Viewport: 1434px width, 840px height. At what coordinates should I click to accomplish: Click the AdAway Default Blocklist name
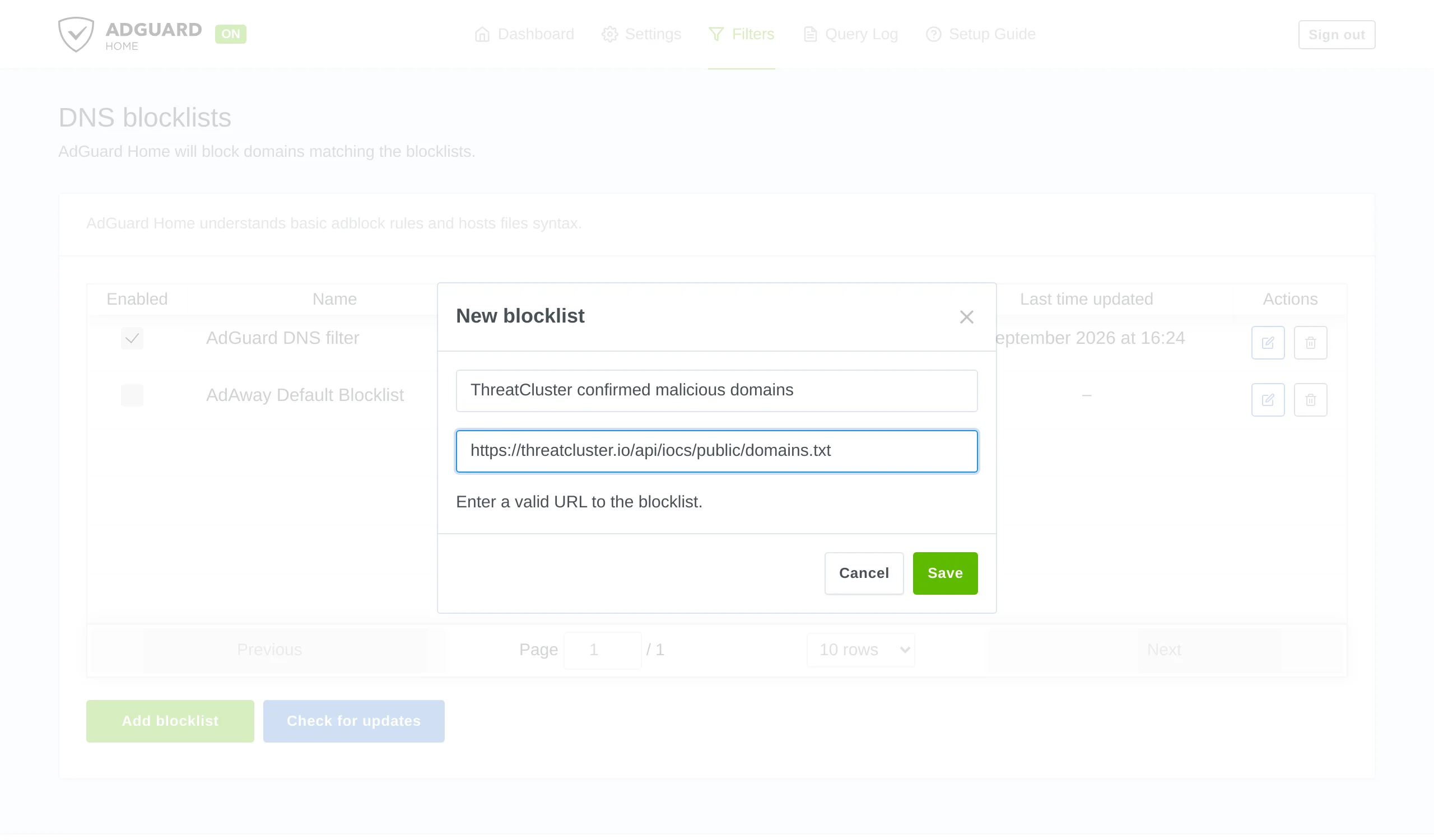tap(304, 395)
